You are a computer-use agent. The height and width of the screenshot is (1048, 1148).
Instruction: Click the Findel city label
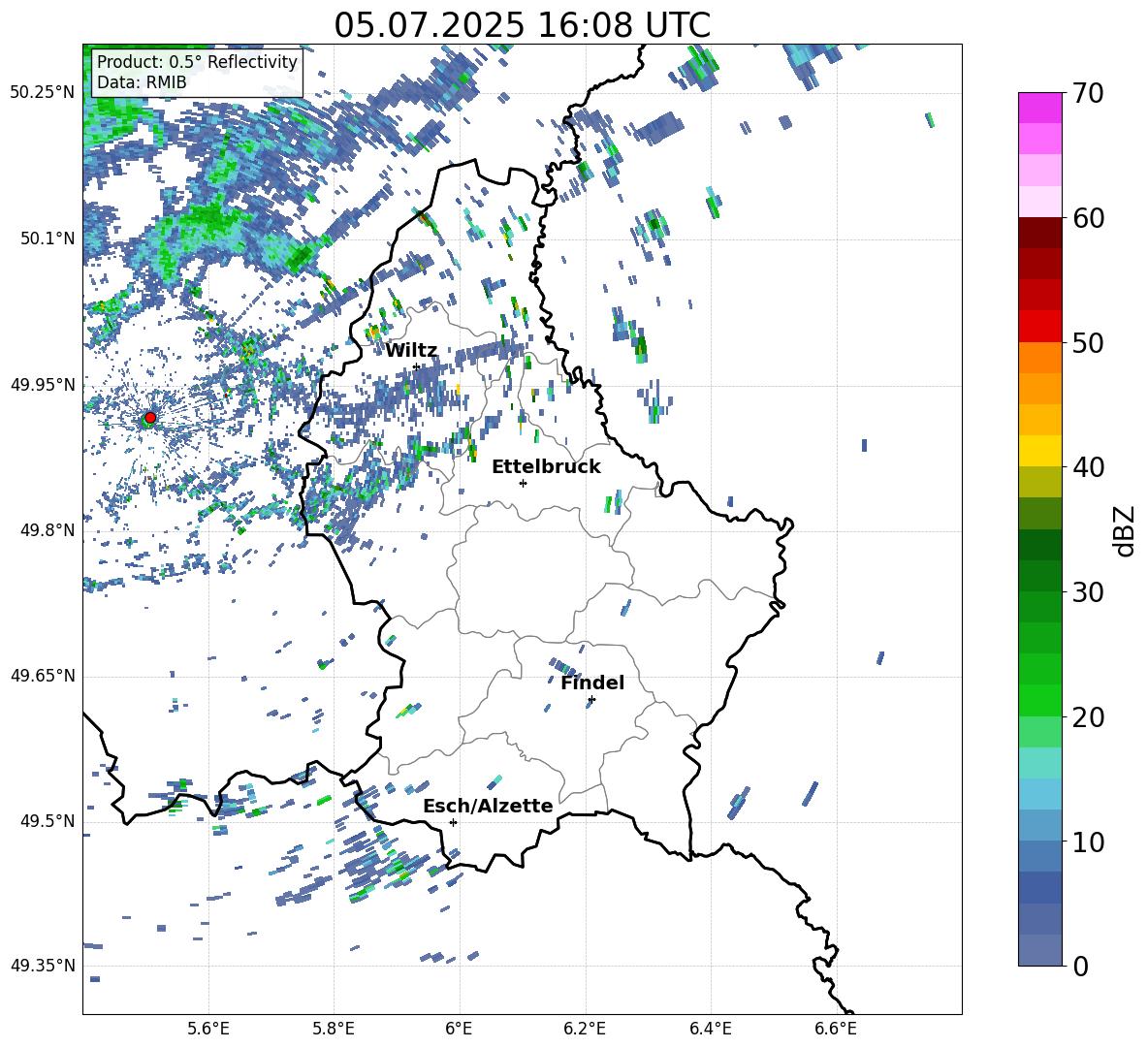592,683
